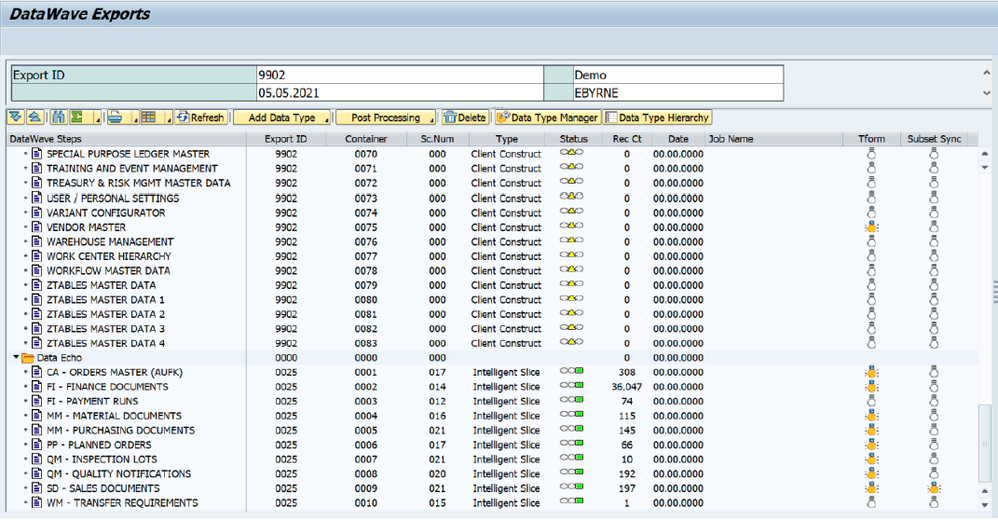
Task: Toggle Subset Sync bulb for WAREHOUSE MANAGEMENT
Action: coord(934,242)
